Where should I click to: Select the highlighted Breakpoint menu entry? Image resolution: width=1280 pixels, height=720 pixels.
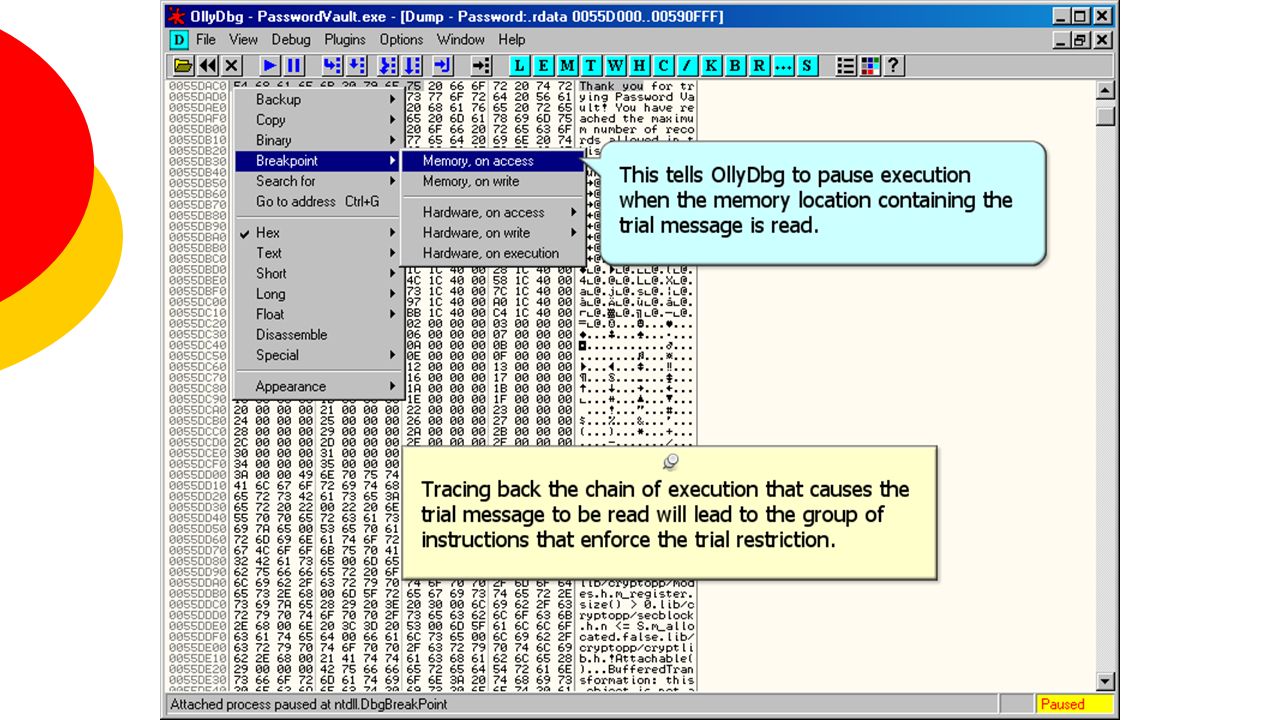pyautogui.click(x=318, y=161)
